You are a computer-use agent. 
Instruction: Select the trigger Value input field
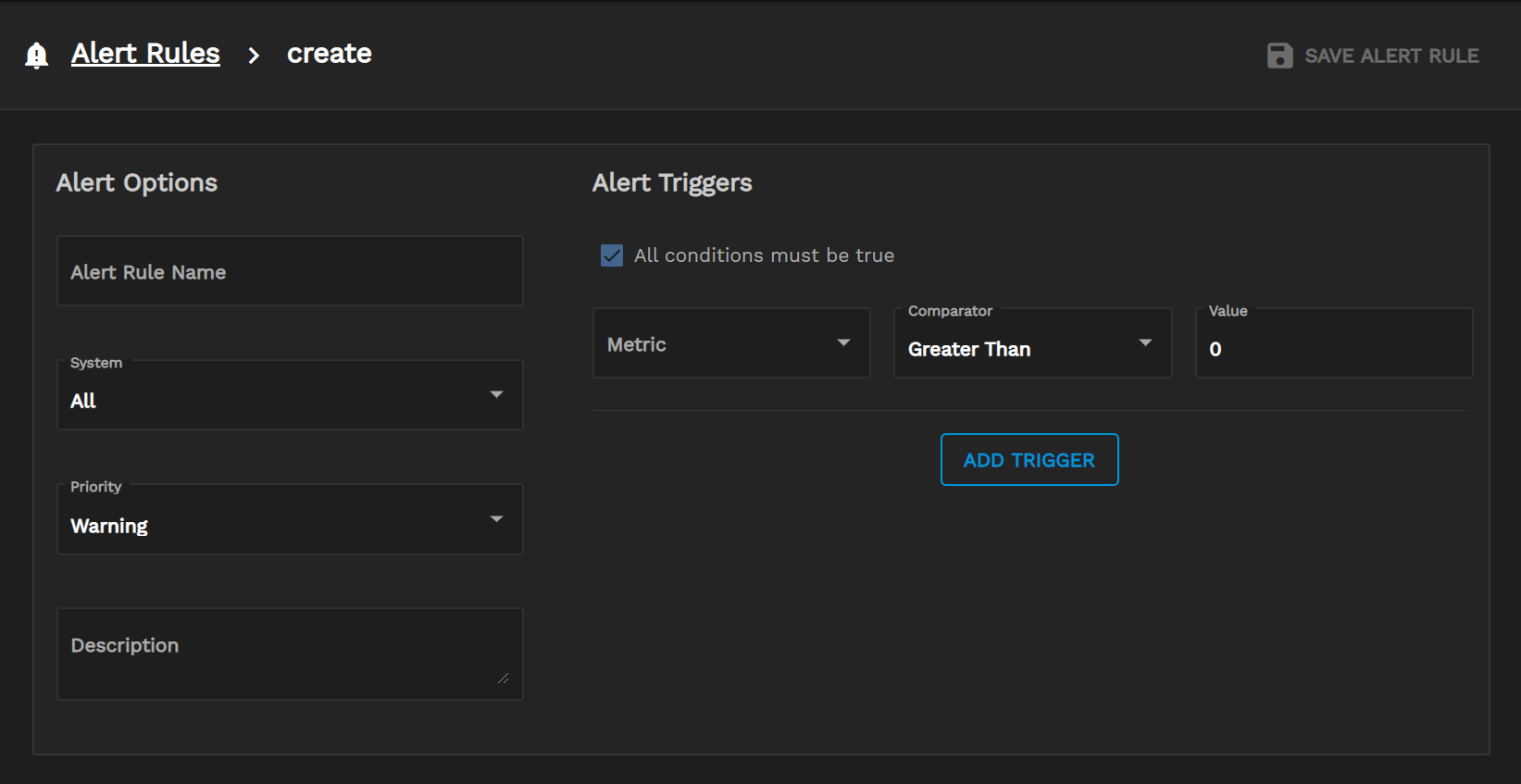point(1333,349)
